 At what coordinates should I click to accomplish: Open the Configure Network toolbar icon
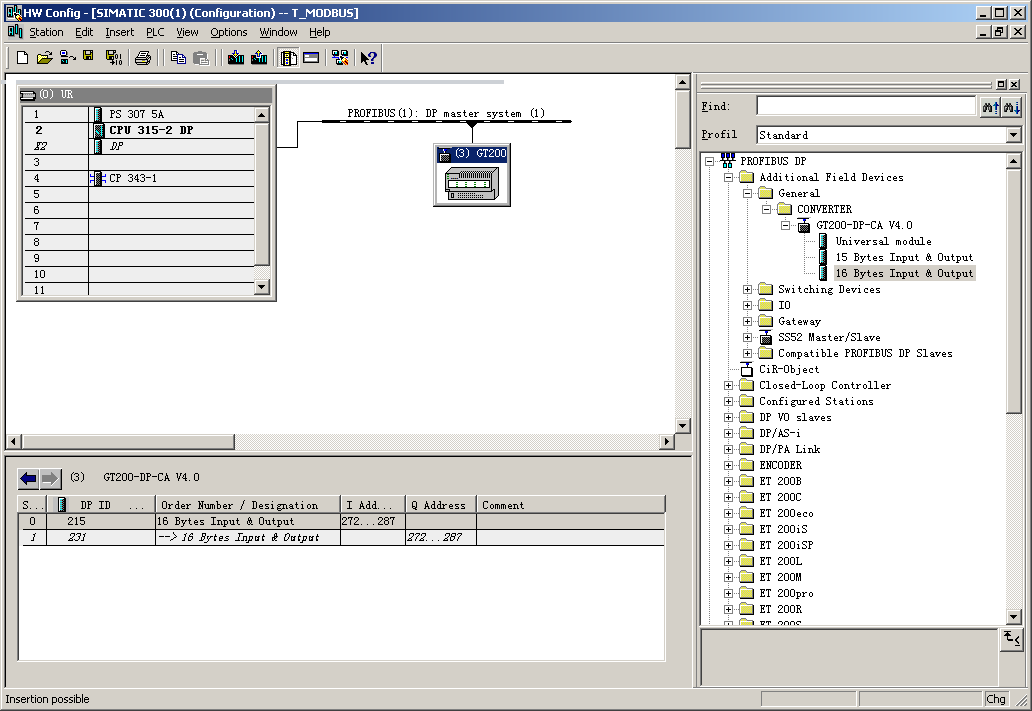pyautogui.click(x=340, y=58)
